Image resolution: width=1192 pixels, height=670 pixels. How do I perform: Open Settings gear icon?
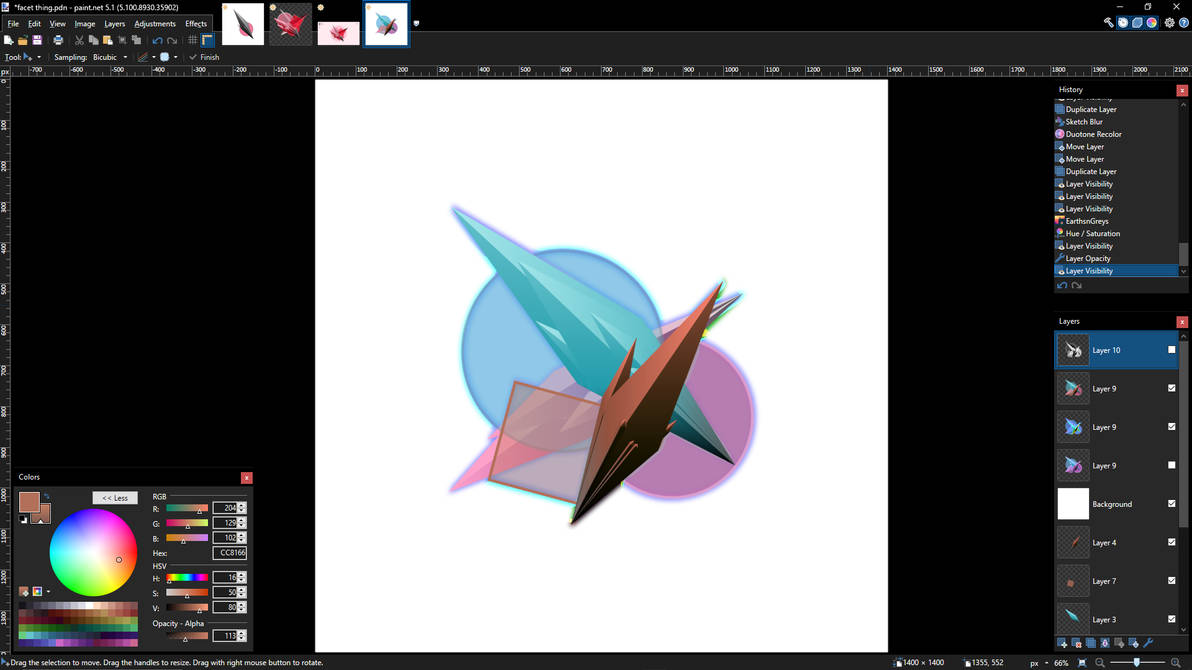[x=1169, y=23]
